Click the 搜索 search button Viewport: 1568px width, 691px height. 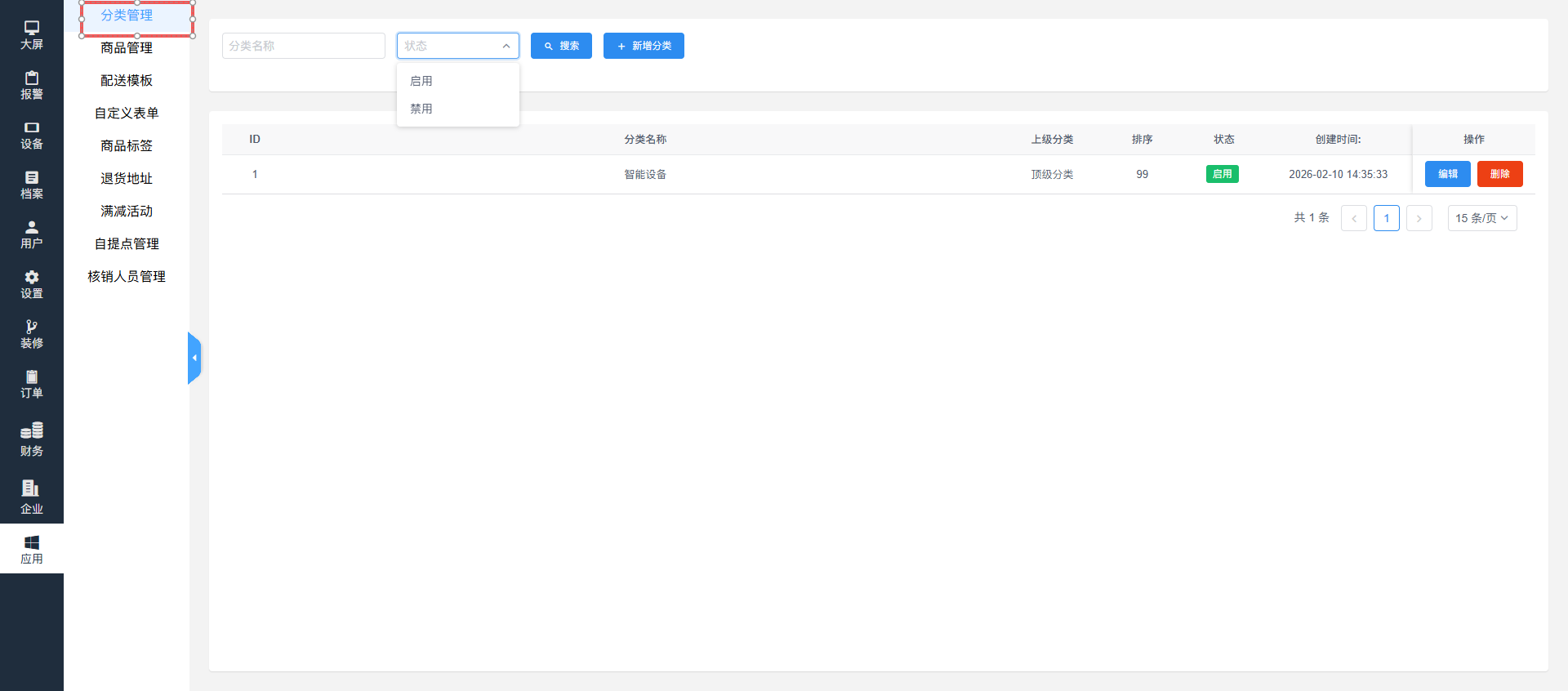(x=561, y=46)
